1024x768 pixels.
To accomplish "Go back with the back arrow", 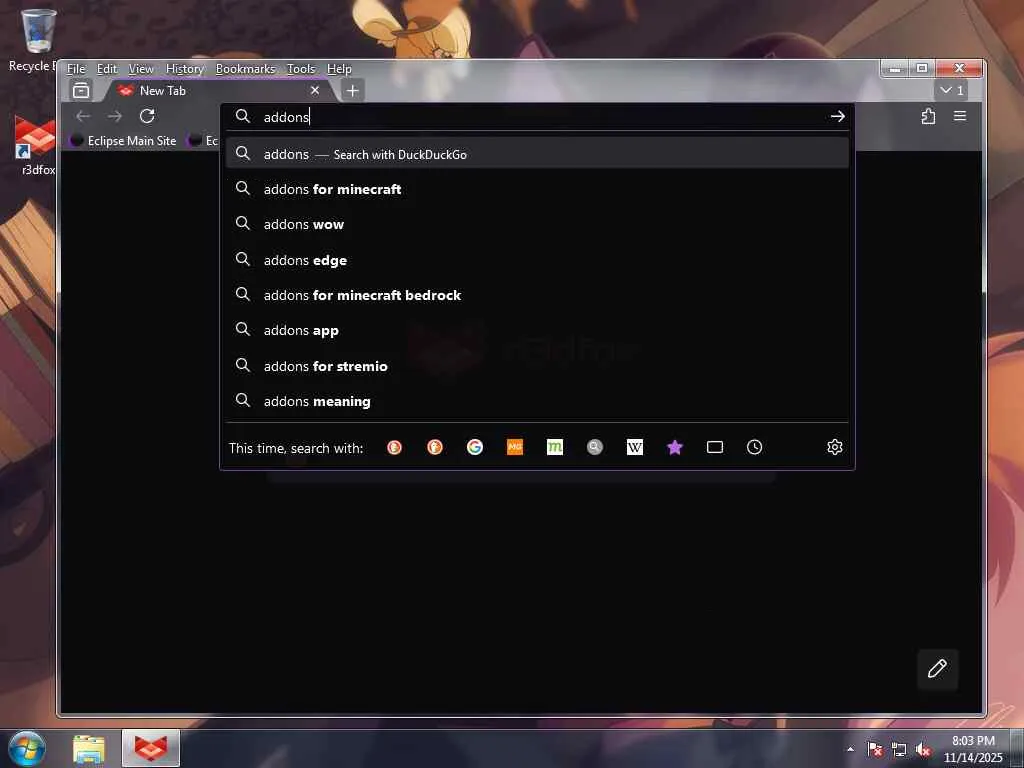I will click(83, 116).
